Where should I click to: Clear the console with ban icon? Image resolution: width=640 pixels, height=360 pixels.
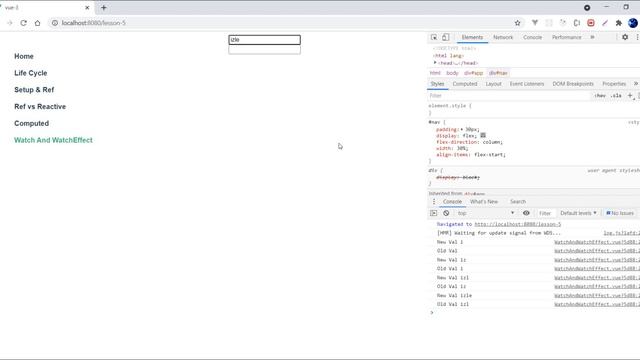coord(446,213)
